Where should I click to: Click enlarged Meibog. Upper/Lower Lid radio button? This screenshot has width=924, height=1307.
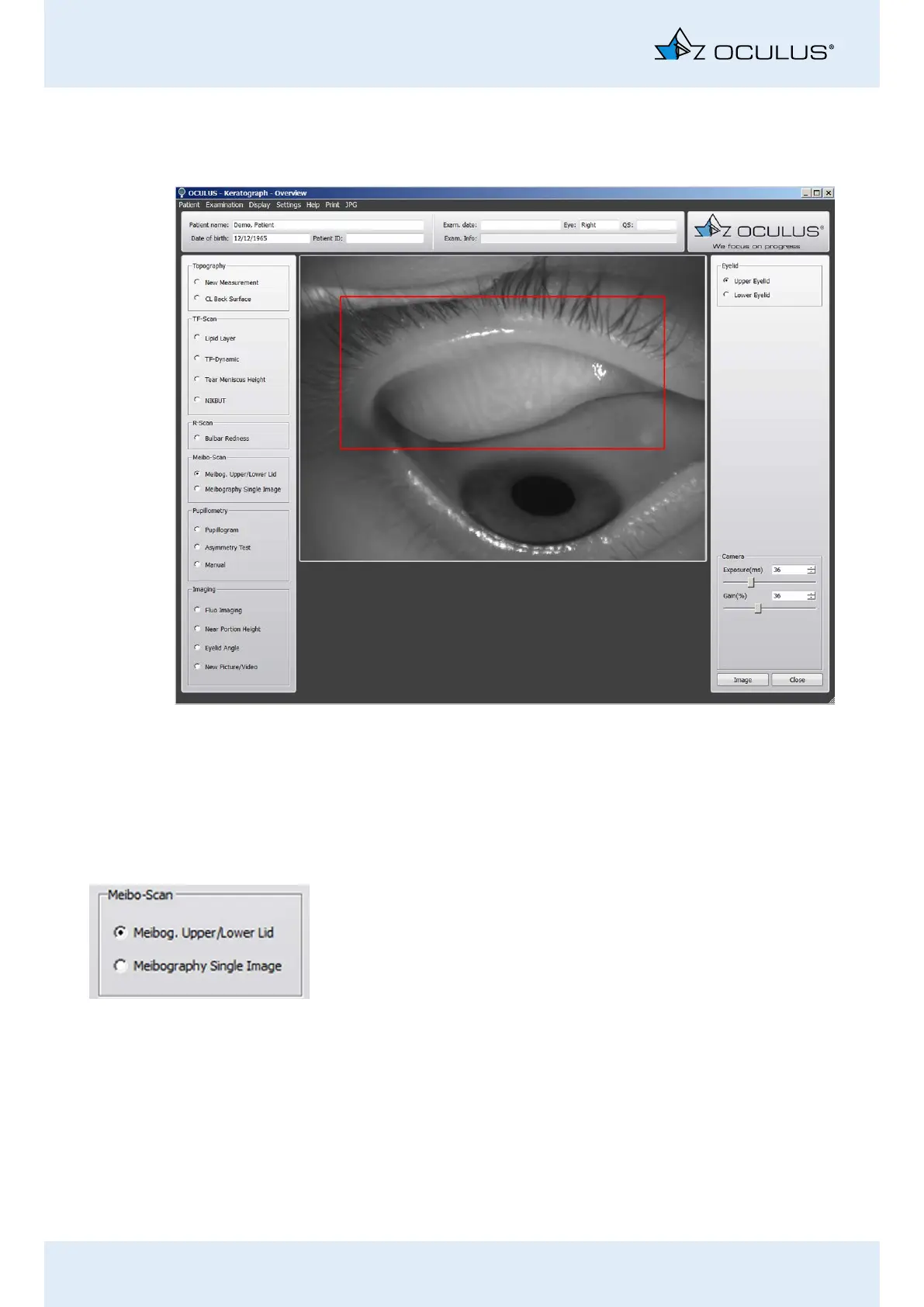pyautogui.click(x=120, y=932)
